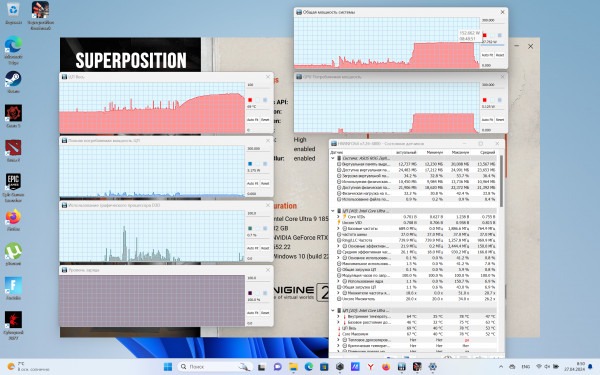Click the Auto Fit button in the system power graph

pyautogui.click(x=487, y=55)
